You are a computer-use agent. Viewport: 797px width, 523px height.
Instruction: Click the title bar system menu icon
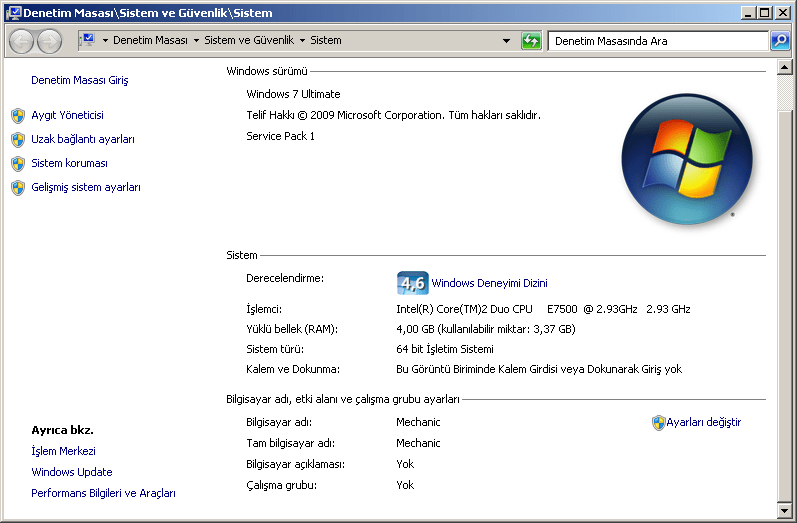click(14, 13)
